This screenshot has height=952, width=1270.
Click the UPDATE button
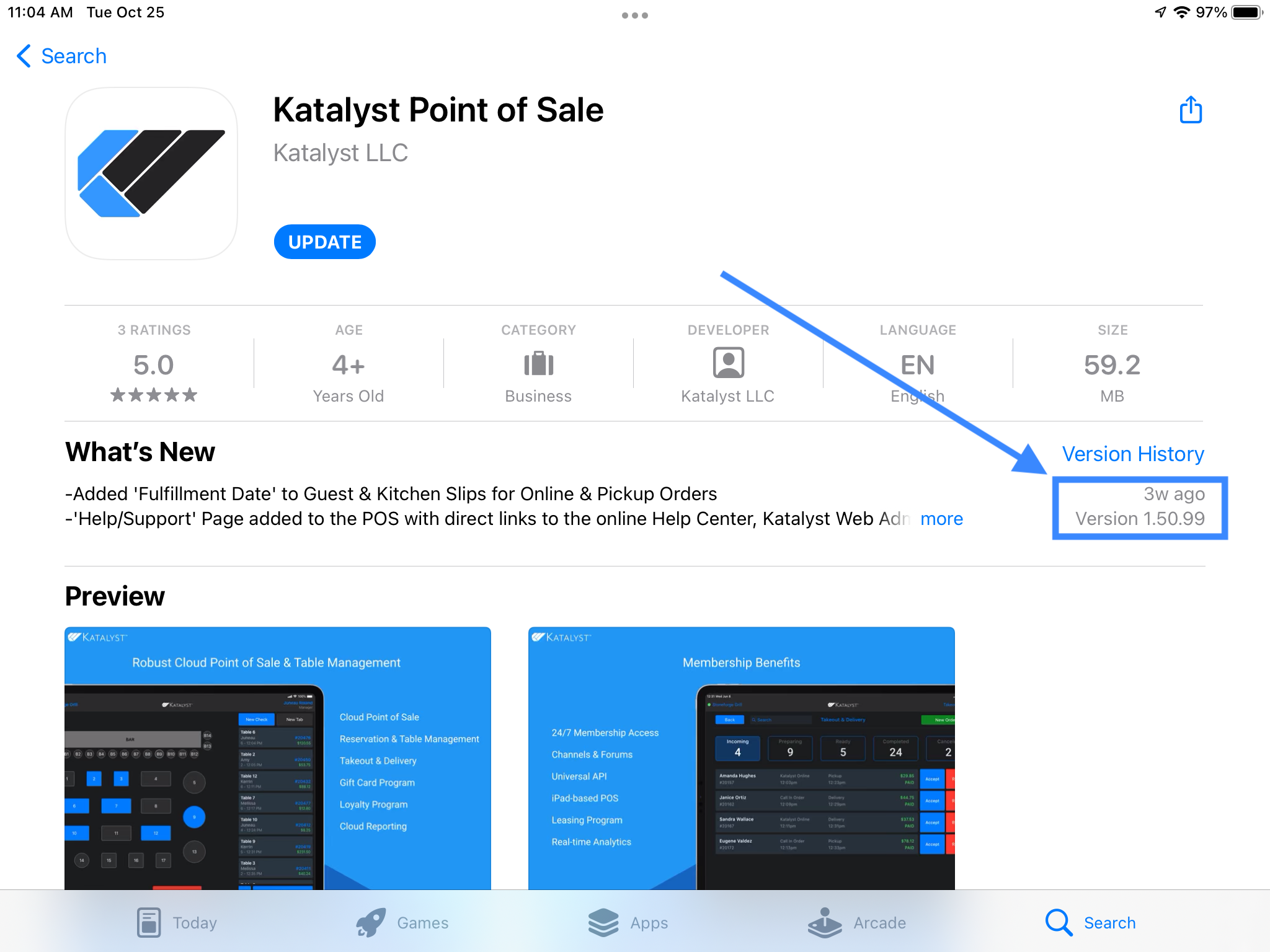(x=325, y=242)
